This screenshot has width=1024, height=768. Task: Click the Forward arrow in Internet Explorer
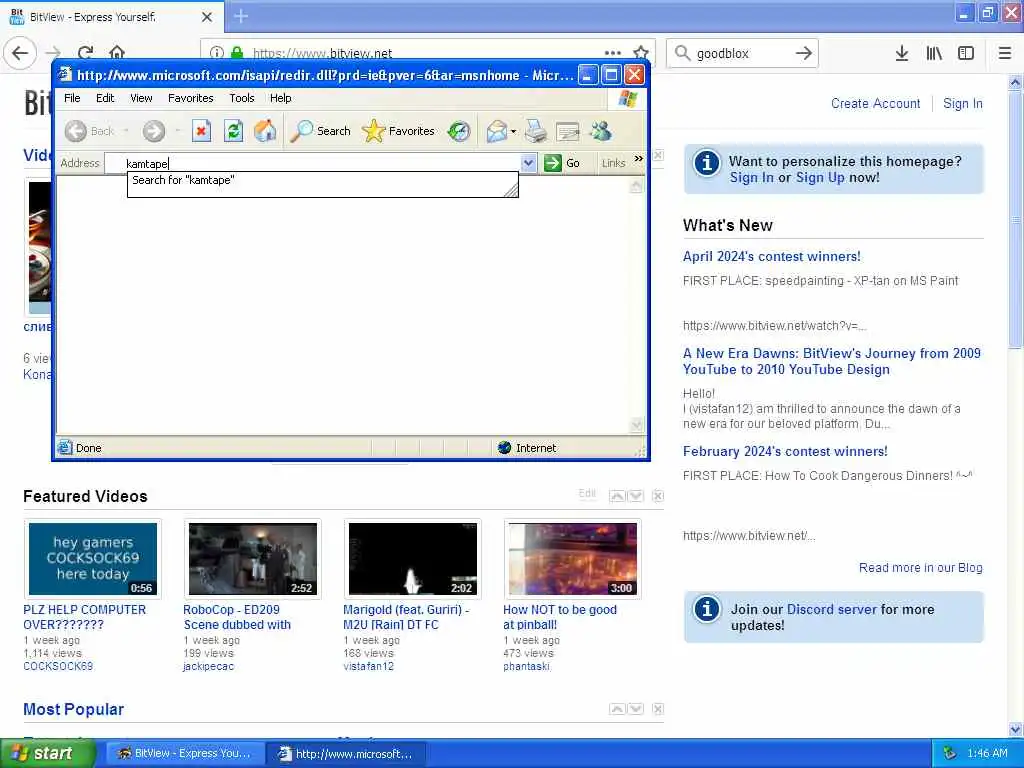tap(154, 131)
